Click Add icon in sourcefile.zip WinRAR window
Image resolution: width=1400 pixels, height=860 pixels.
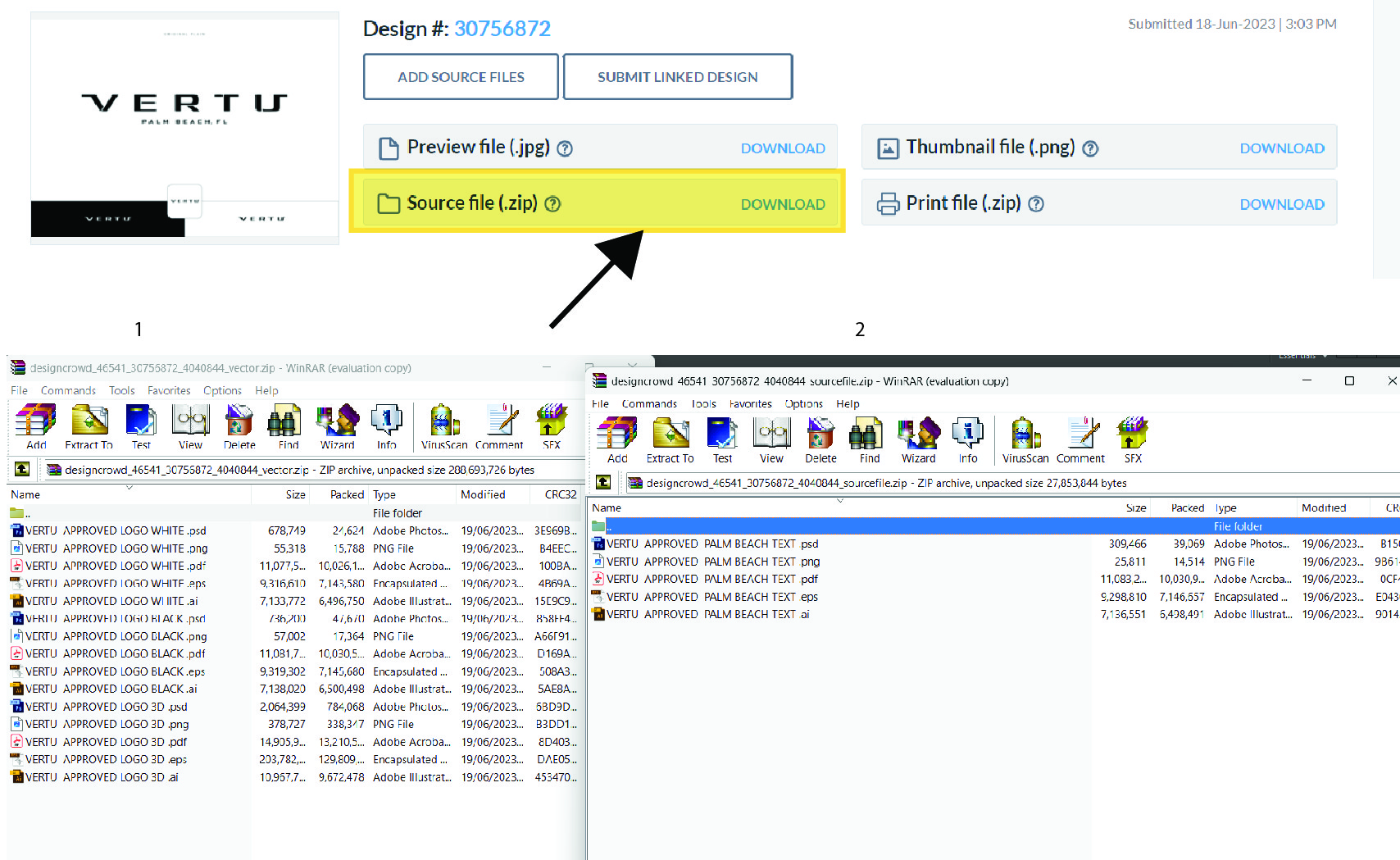(x=617, y=440)
